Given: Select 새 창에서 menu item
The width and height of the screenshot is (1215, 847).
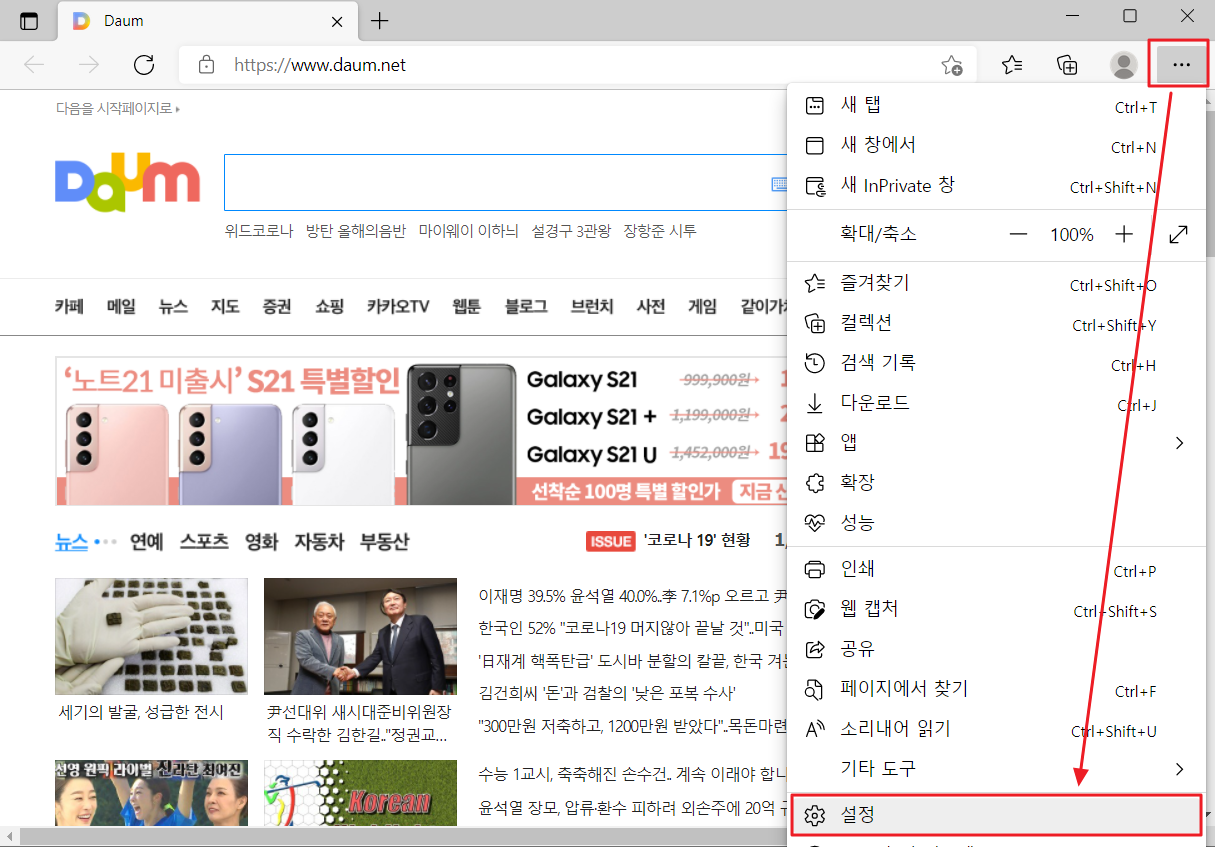Looking at the screenshot, I should coord(995,146).
